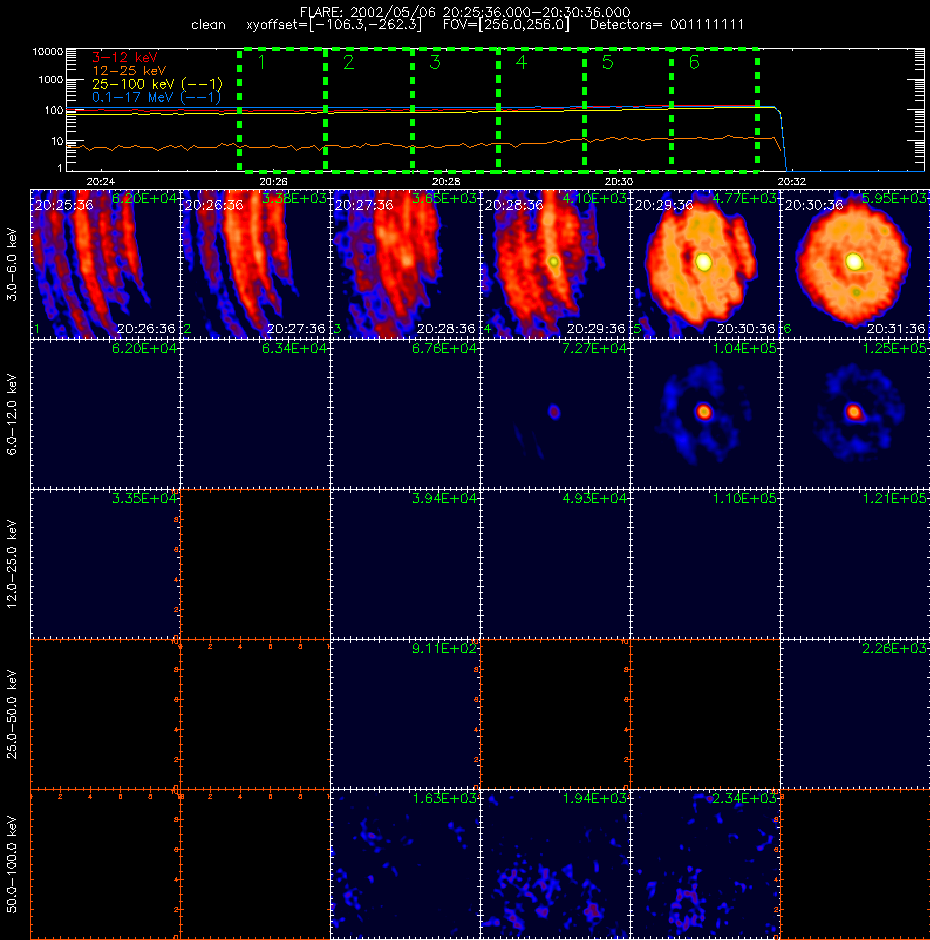Click the '3.0-6.0 keV' row label

(x=12, y=264)
